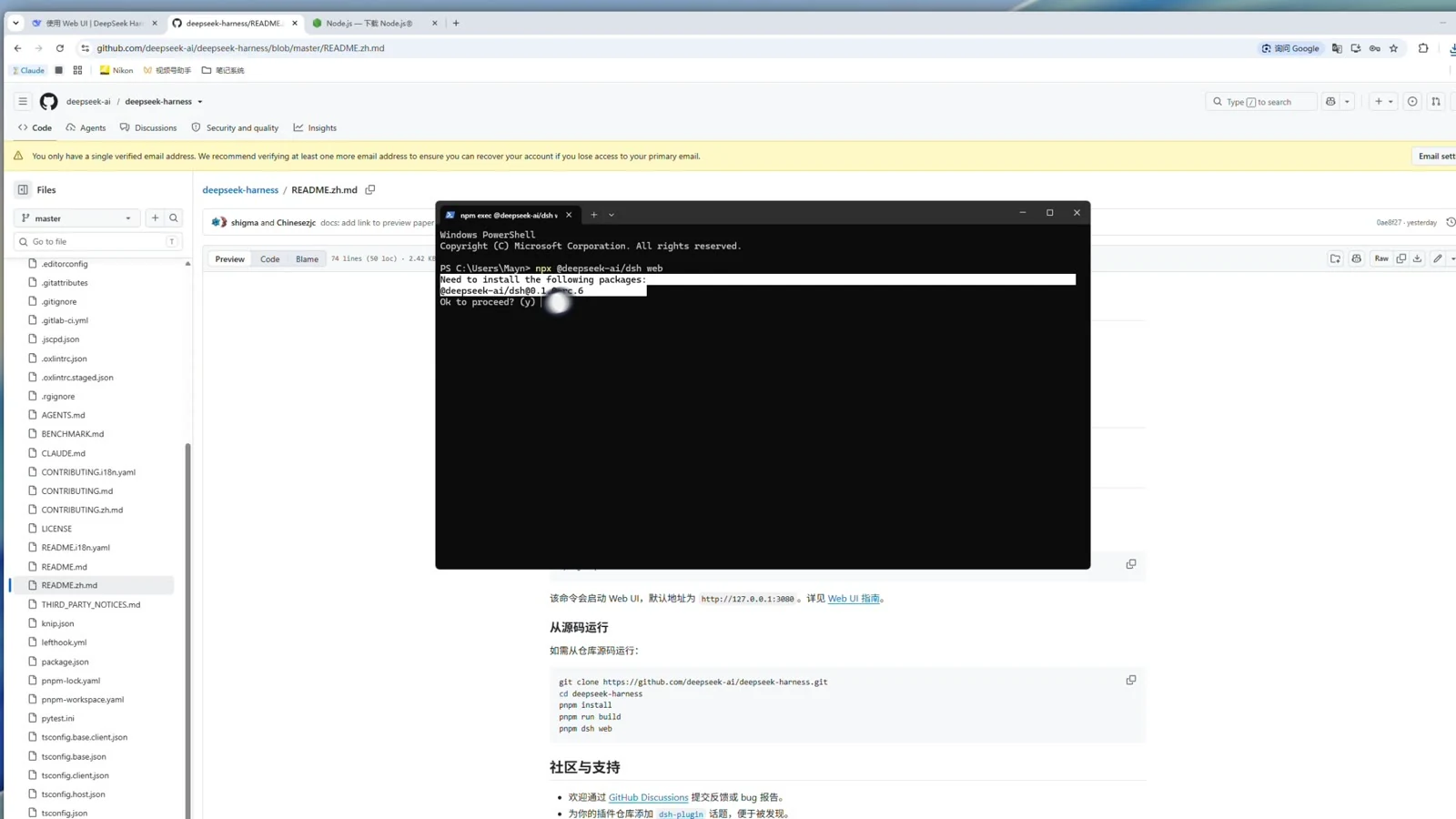Add a new file with the plus button beside master
Viewport: 1456px width, 819px height.
point(155,217)
